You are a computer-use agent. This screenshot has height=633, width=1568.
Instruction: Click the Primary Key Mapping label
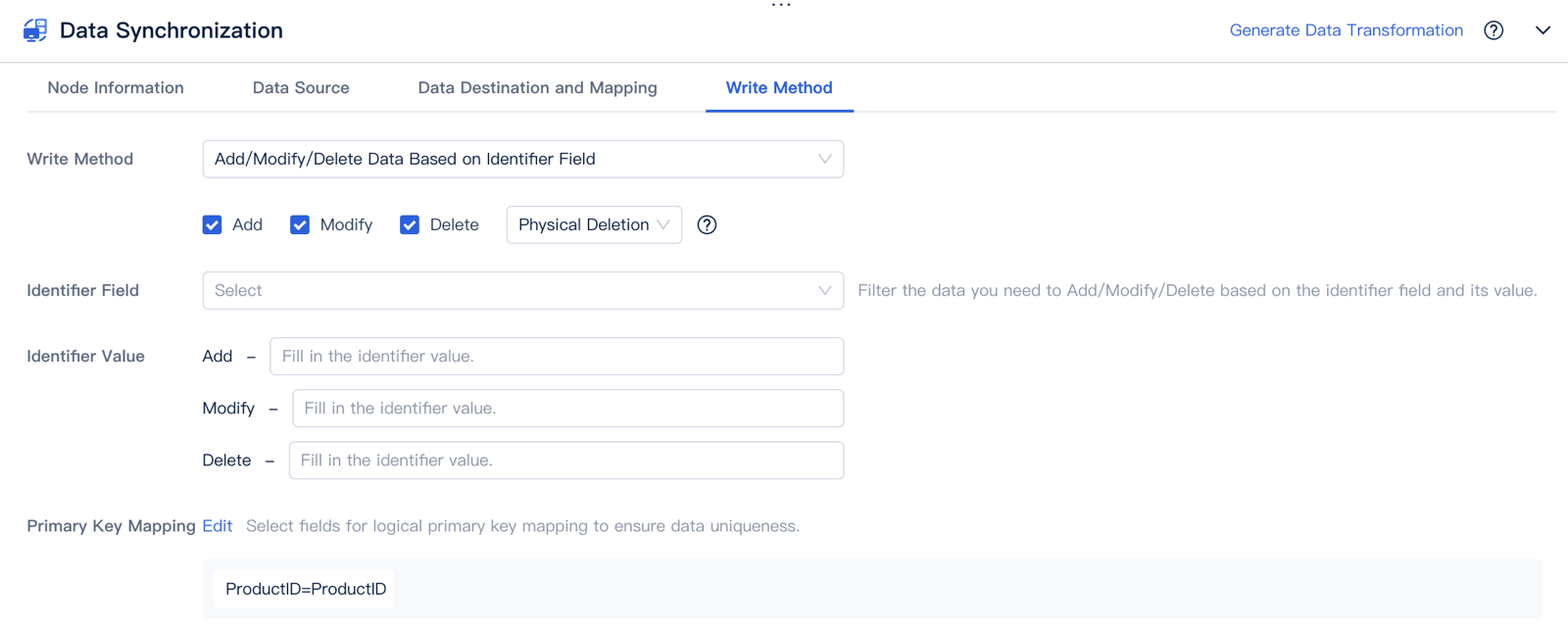click(x=112, y=526)
